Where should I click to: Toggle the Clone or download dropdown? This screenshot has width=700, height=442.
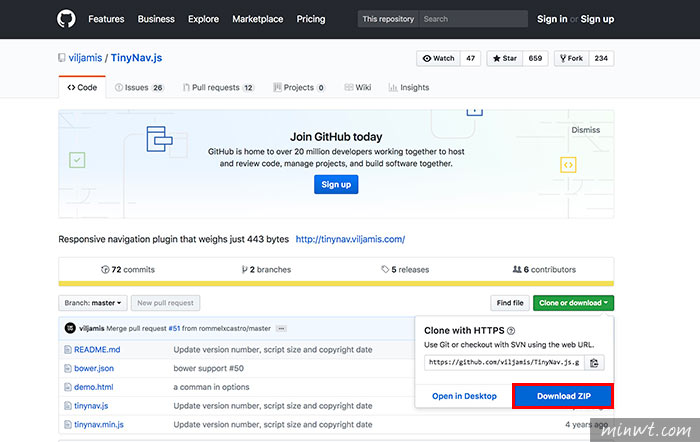pyautogui.click(x=573, y=303)
